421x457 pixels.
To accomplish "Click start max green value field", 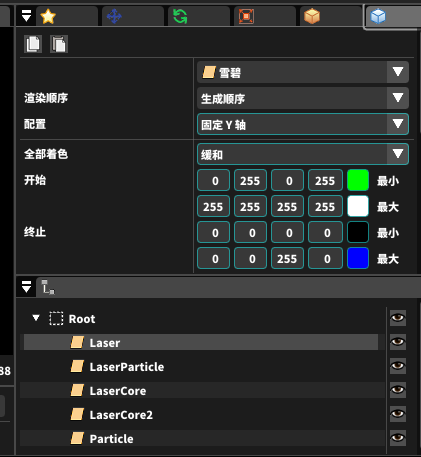I will click(x=250, y=206).
